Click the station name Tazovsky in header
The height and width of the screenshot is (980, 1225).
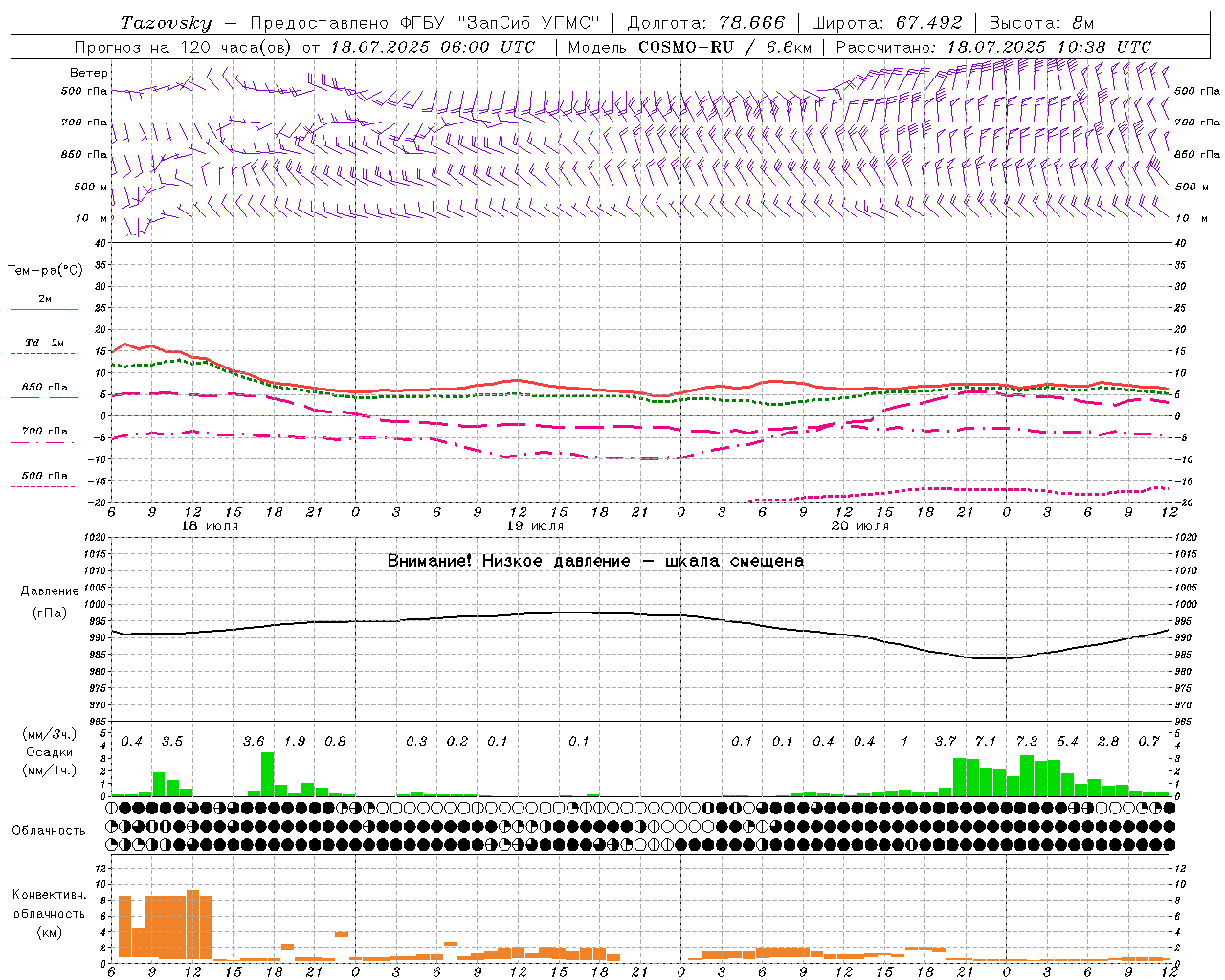[x=167, y=23]
